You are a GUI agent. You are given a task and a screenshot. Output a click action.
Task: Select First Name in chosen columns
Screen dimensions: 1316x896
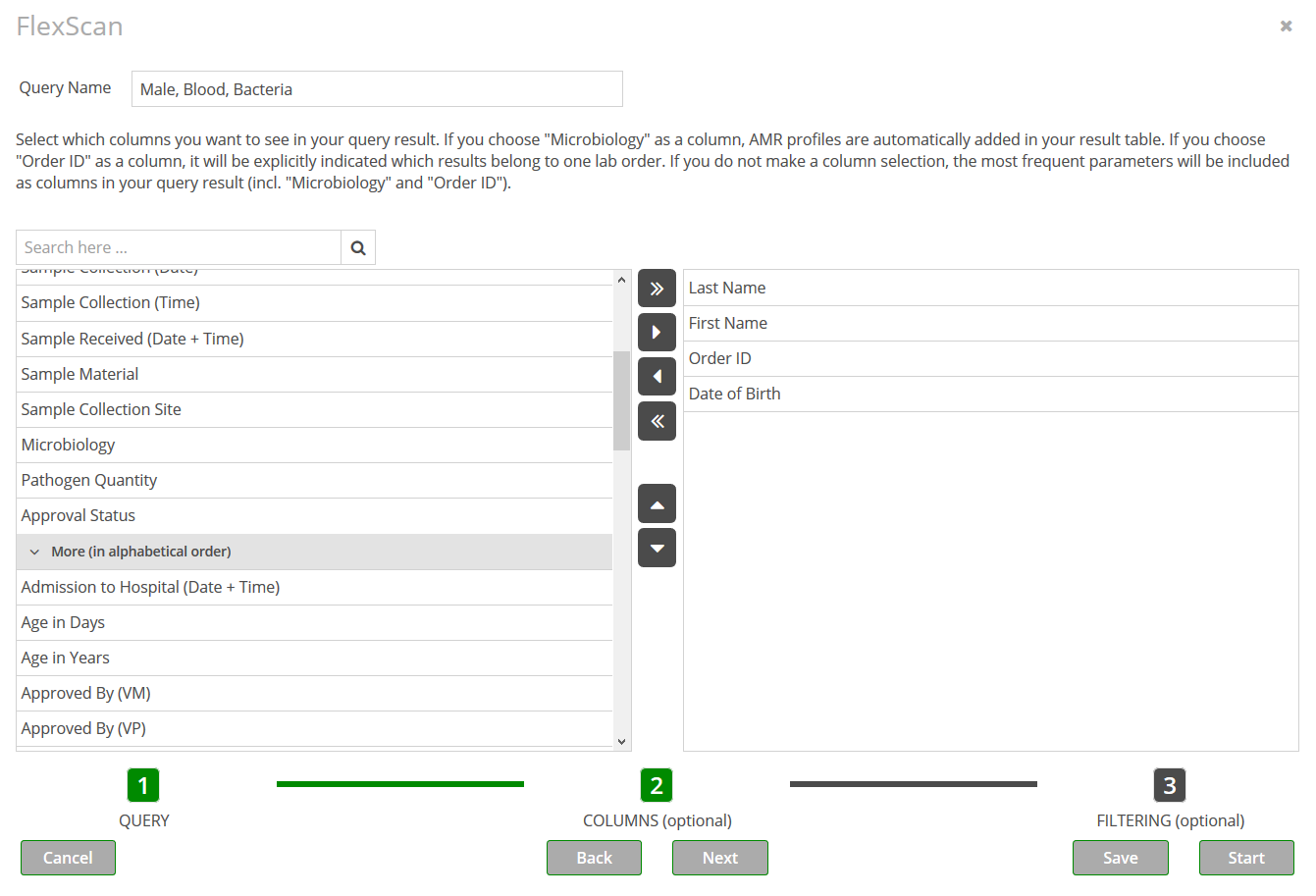tap(991, 324)
